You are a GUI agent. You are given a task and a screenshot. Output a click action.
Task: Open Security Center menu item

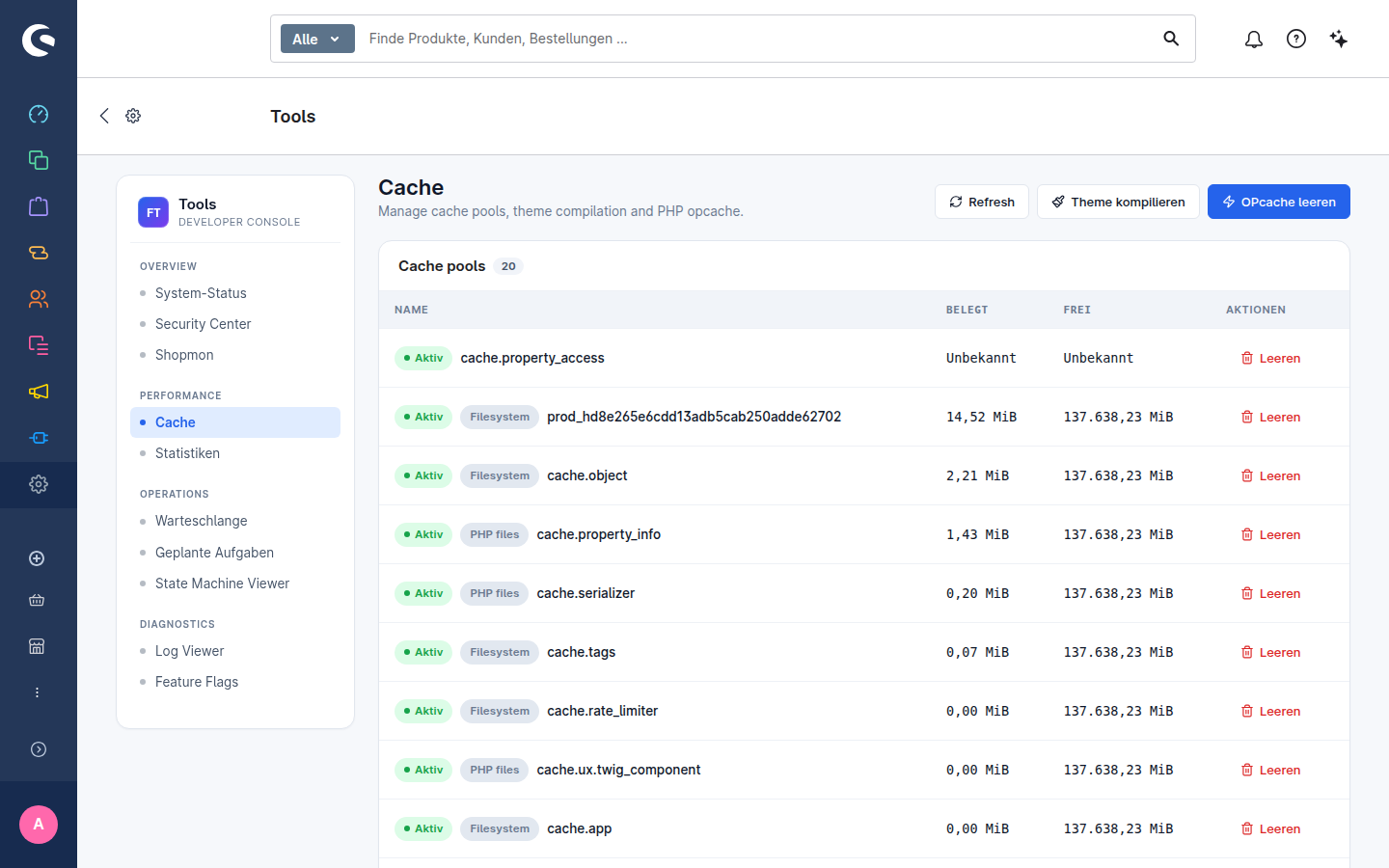[235, 324]
